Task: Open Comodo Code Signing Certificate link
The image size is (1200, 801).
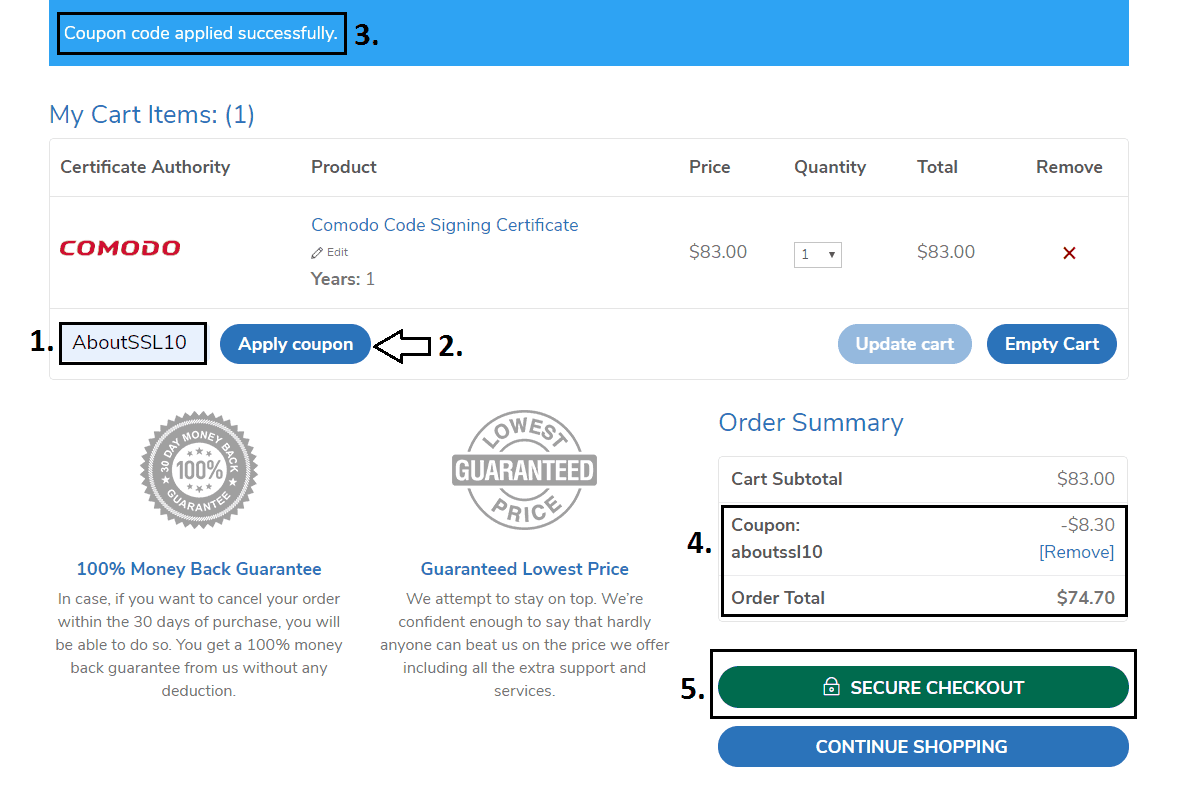Action: pos(445,225)
